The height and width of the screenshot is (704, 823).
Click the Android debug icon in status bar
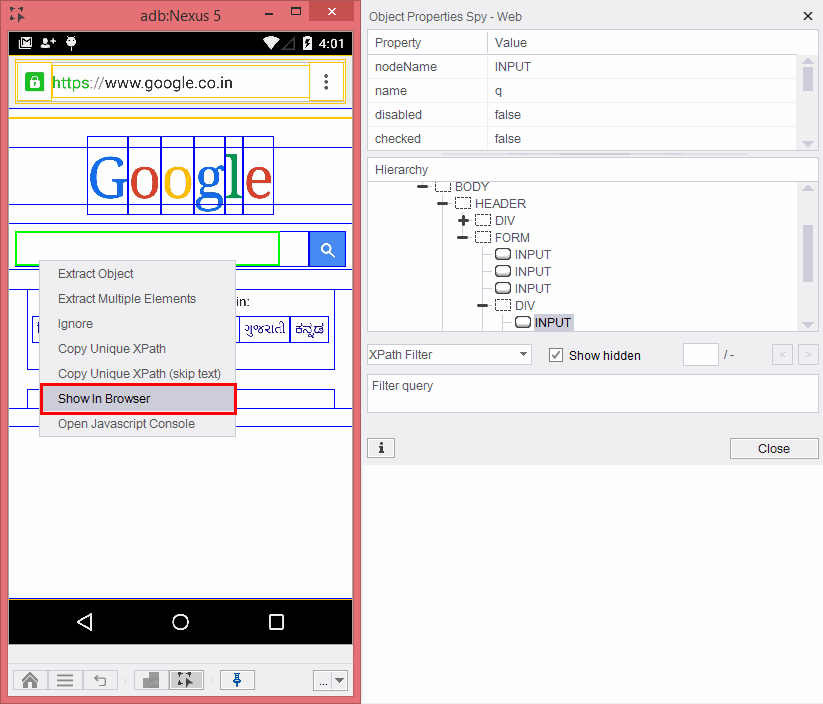(x=71, y=43)
